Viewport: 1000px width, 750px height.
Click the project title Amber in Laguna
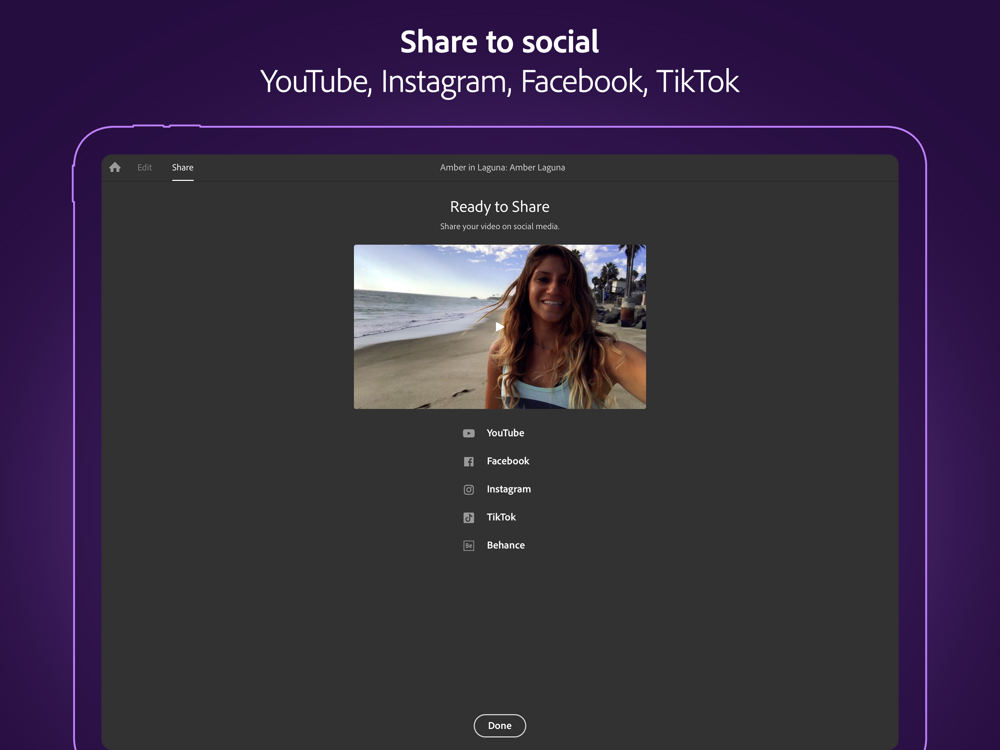[x=503, y=167]
